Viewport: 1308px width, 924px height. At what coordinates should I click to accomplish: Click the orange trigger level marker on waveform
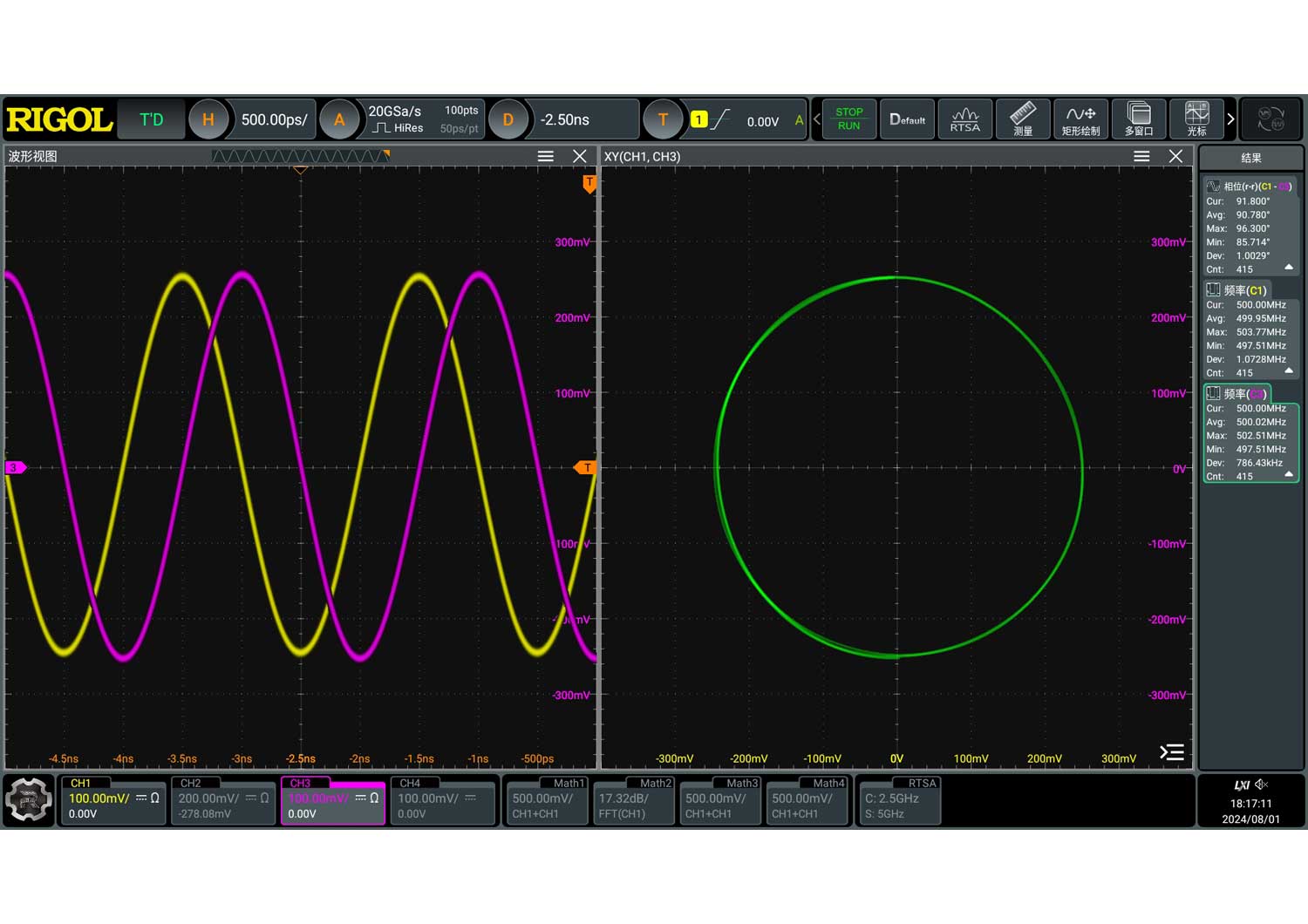pos(585,468)
